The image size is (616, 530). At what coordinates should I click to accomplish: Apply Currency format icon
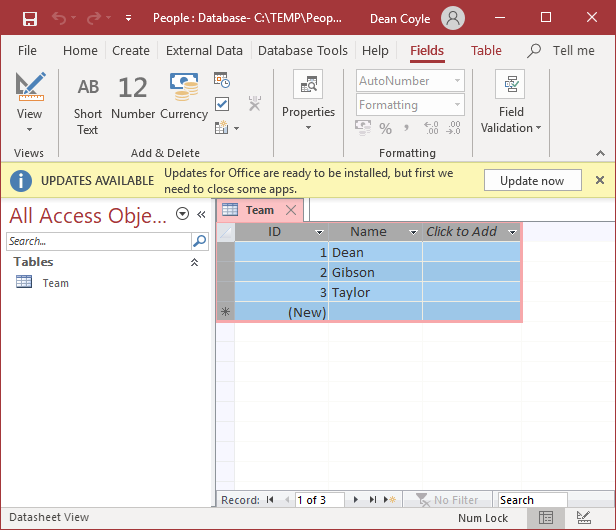(x=363, y=128)
